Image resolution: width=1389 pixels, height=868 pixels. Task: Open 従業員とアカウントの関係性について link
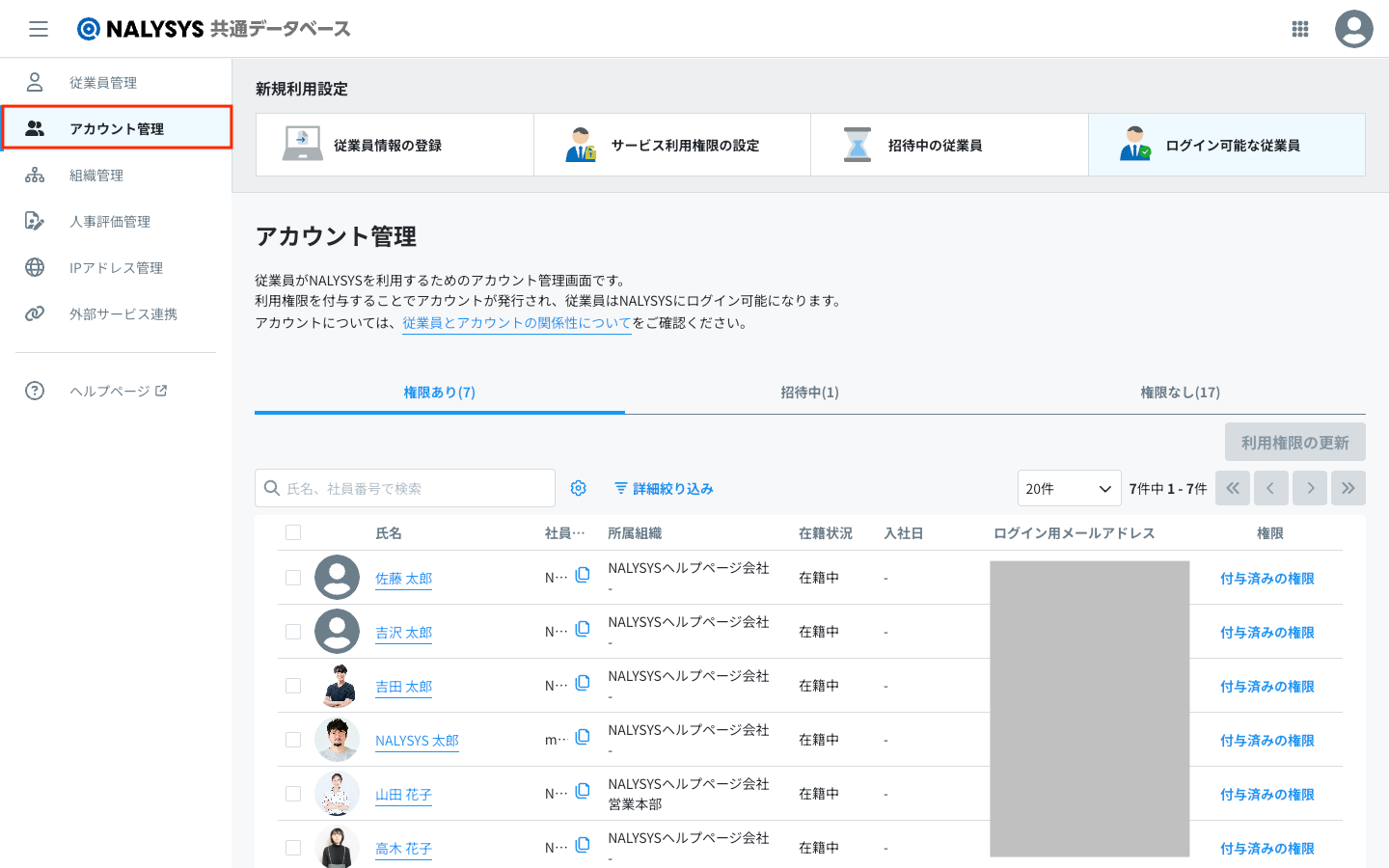[x=516, y=323]
